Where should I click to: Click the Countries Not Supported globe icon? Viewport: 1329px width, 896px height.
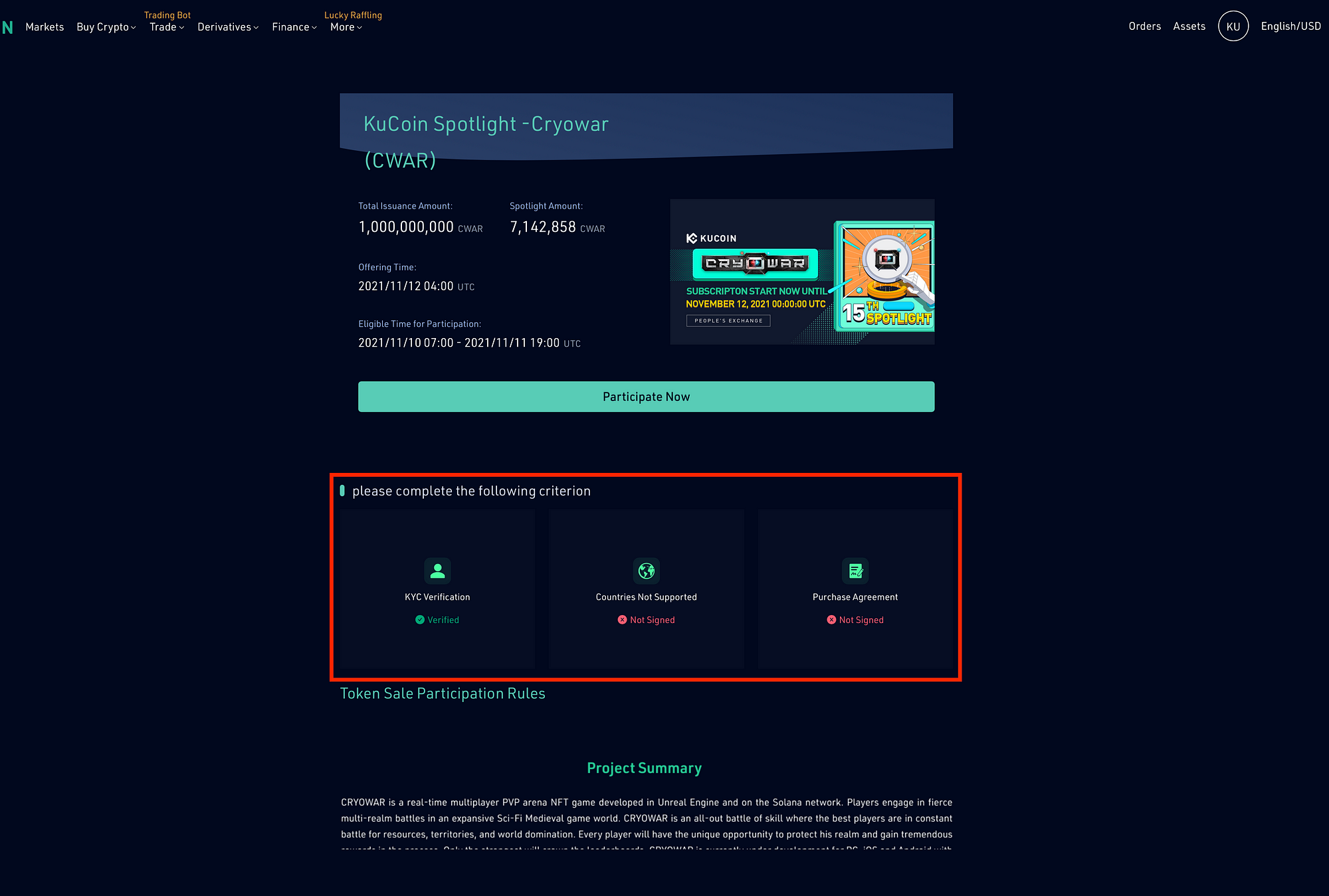click(646, 570)
